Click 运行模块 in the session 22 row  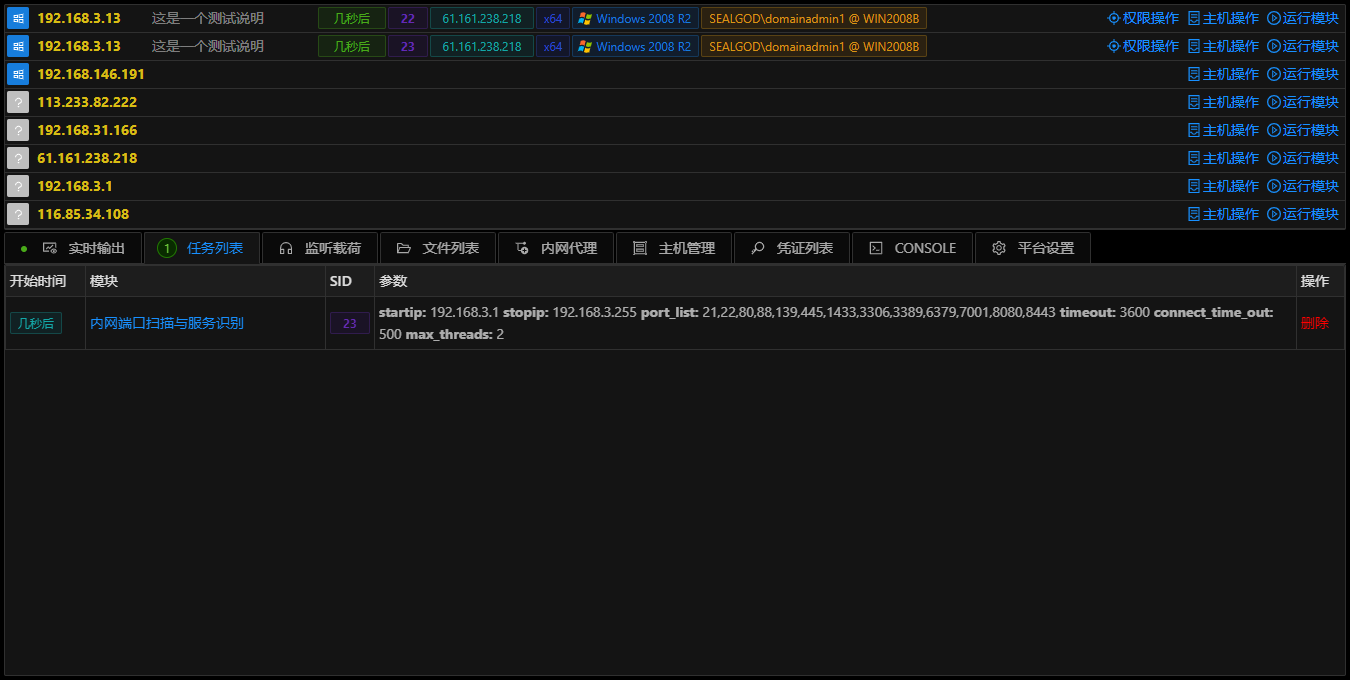pyautogui.click(x=1303, y=18)
